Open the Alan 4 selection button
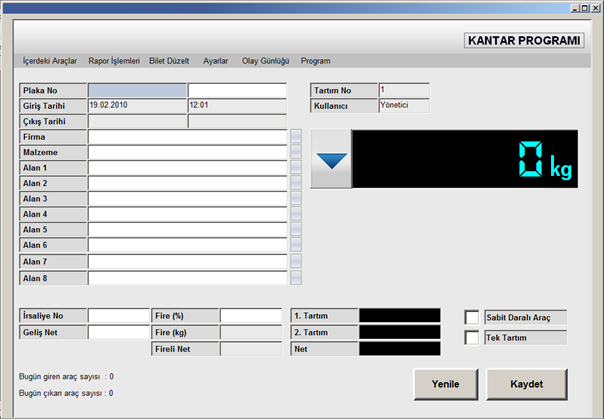Screen dimensions: 604x419 coord(296,213)
